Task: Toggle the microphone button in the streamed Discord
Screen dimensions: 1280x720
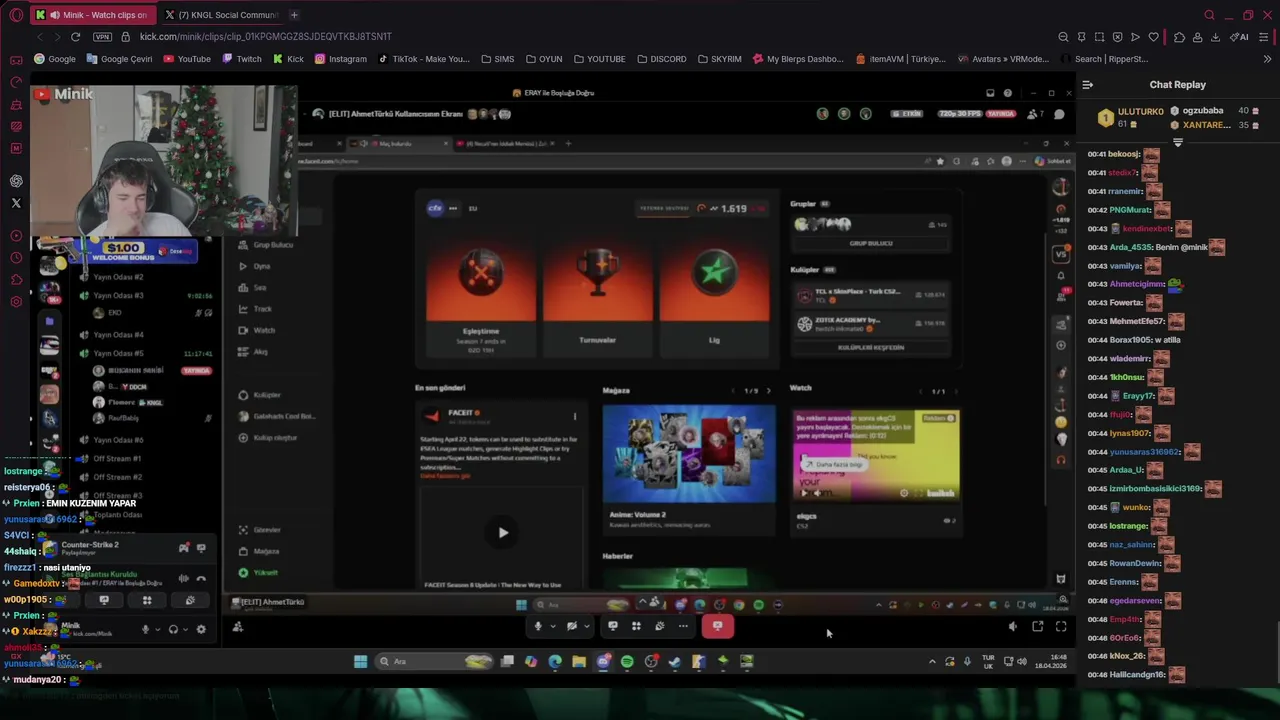Action: click(538, 626)
